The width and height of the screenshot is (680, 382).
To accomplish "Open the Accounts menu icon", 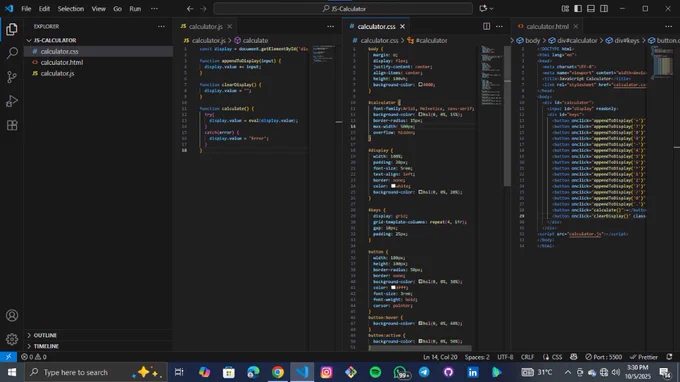I will [12, 315].
